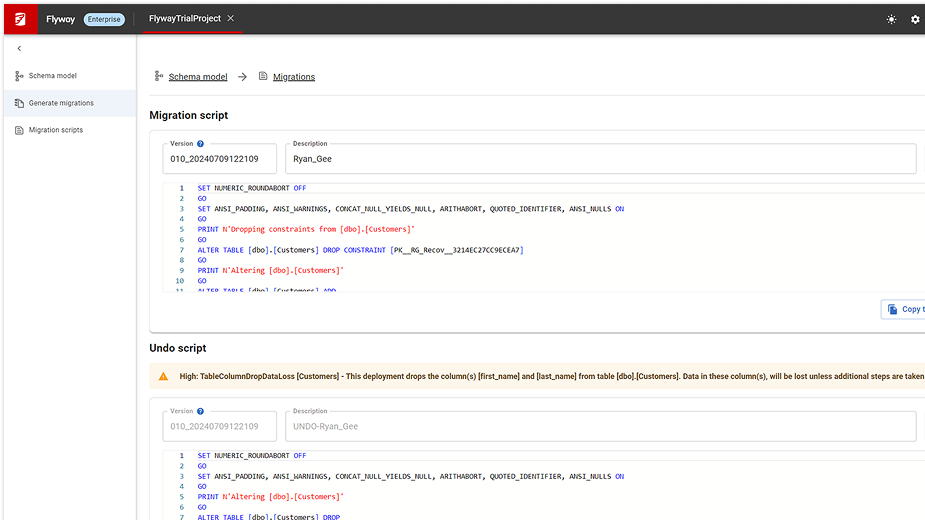Collapse sidebar with back chevron
925x520 pixels.
[19, 48]
